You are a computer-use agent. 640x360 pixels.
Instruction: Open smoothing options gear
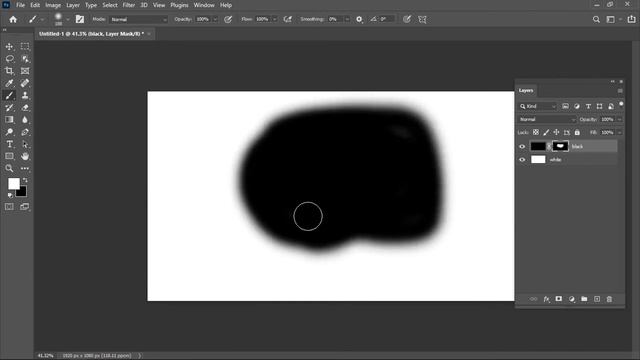coord(359,19)
